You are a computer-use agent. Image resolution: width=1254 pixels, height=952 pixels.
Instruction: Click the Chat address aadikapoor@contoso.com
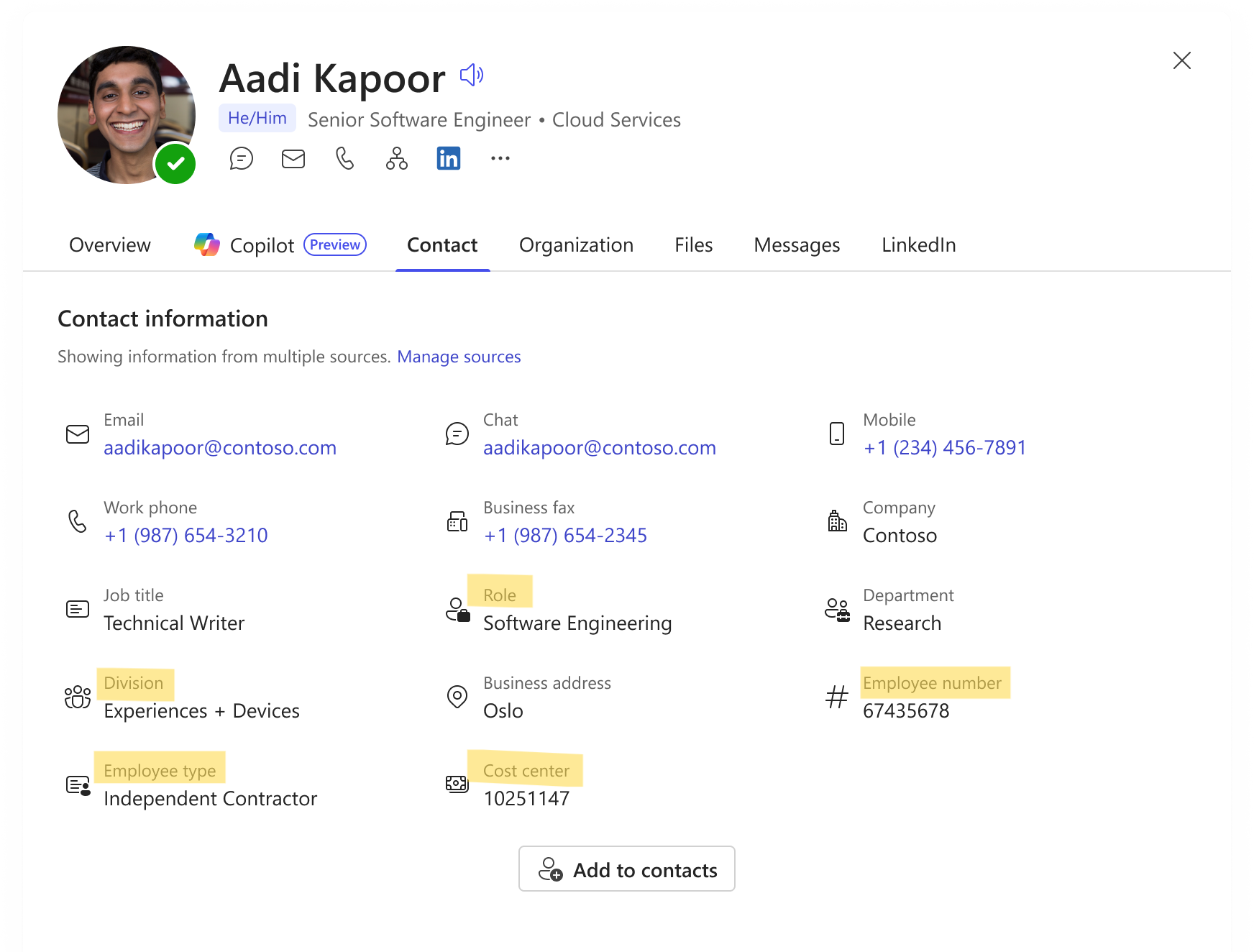pos(600,448)
